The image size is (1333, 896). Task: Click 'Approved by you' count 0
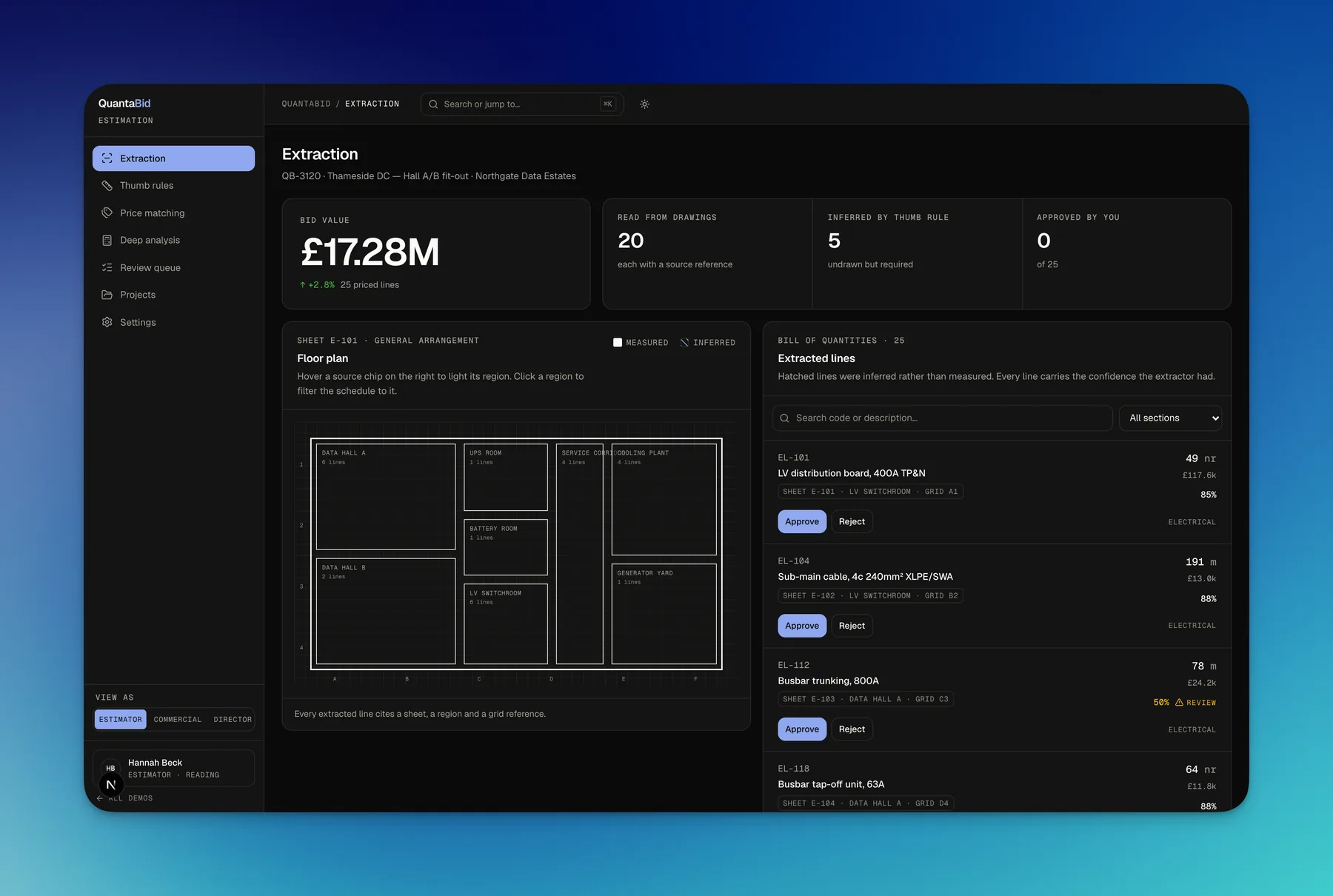point(1043,241)
